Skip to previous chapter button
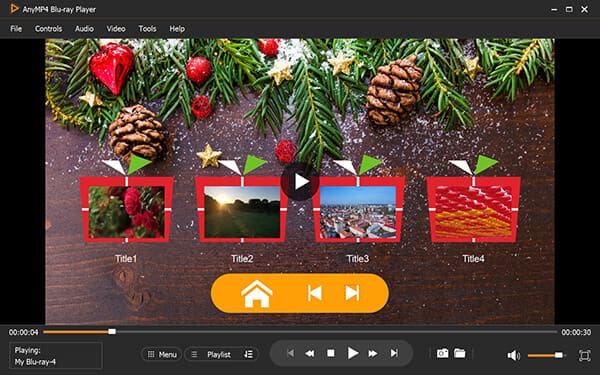This screenshot has width=600, height=375. (290, 353)
